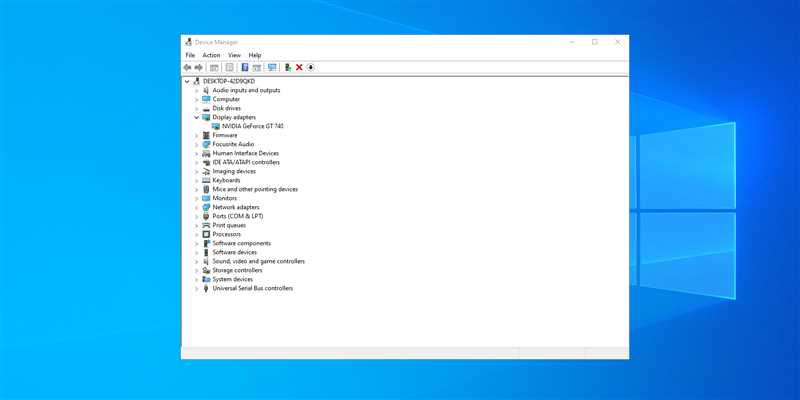Click the Network adapters category icon
Image resolution: width=800 pixels, height=400 pixels.
pyautogui.click(x=206, y=207)
